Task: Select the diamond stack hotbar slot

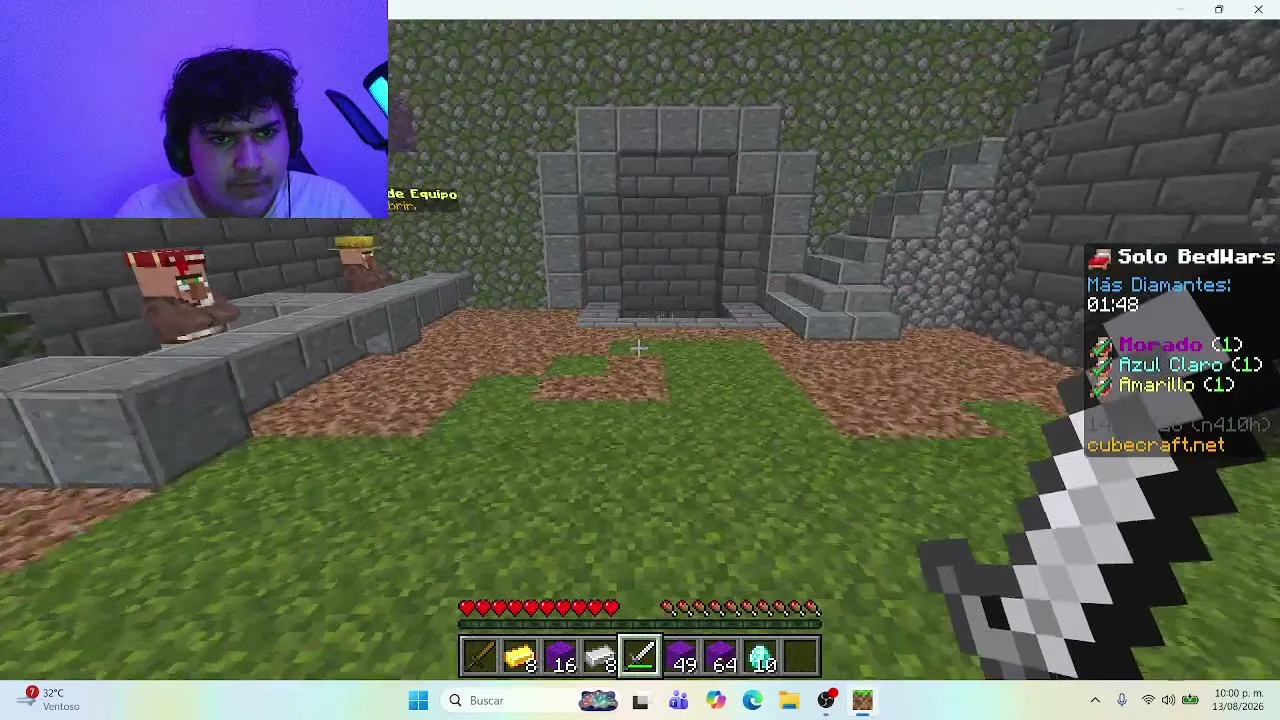Action: [761, 656]
